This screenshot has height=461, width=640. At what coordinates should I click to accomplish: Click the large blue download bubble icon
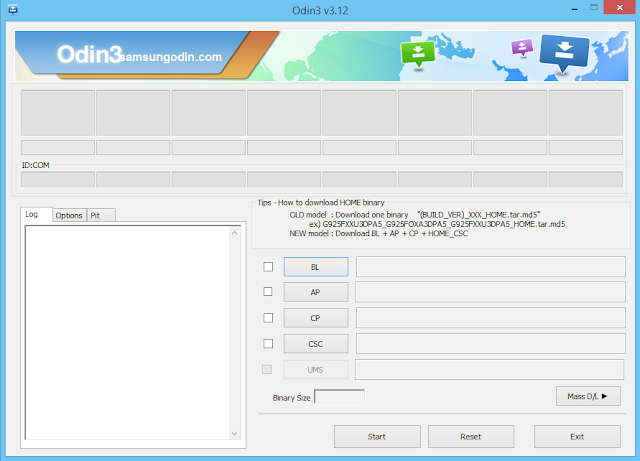[564, 52]
